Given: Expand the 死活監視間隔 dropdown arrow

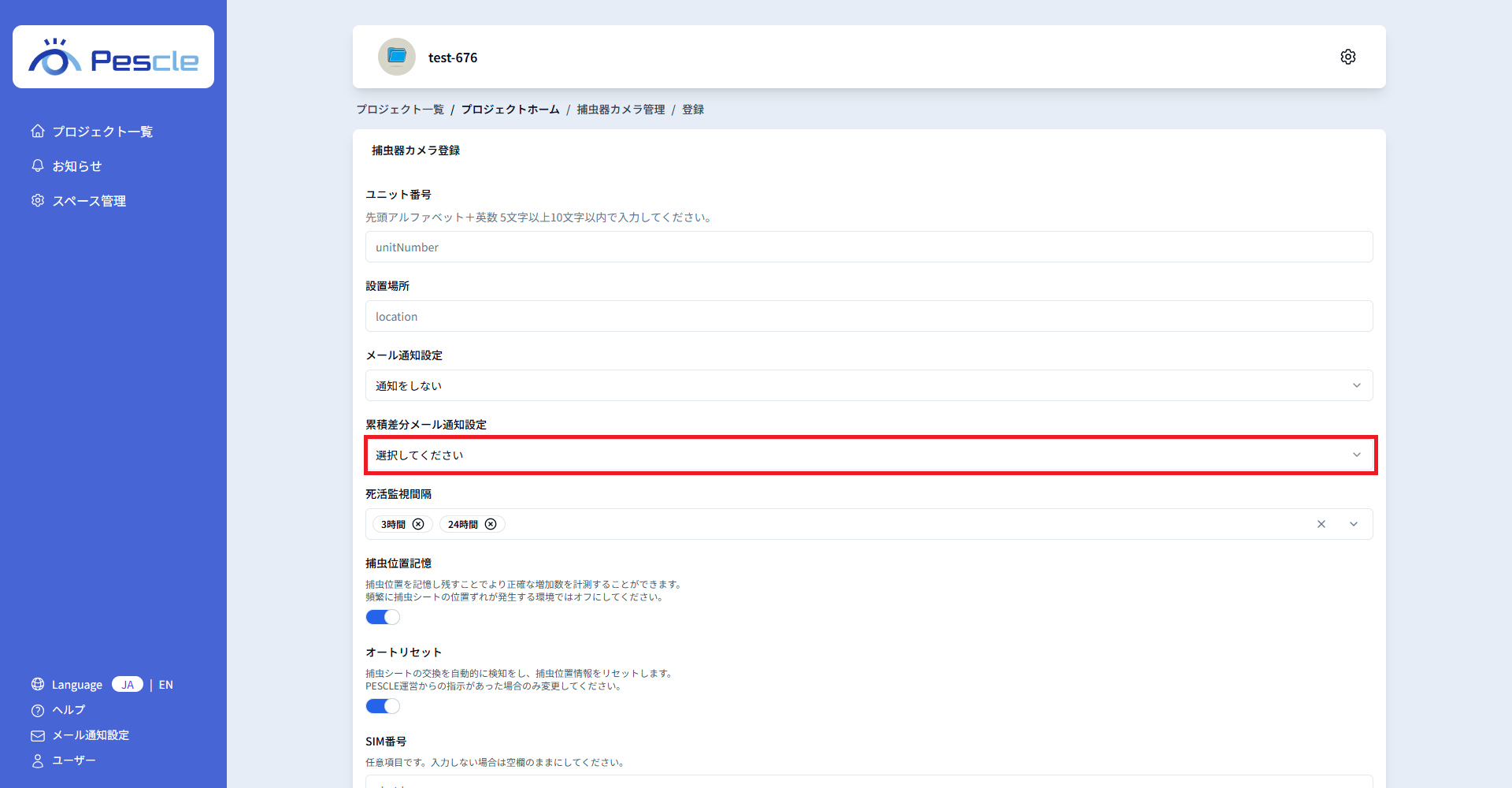Looking at the screenshot, I should tap(1354, 525).
